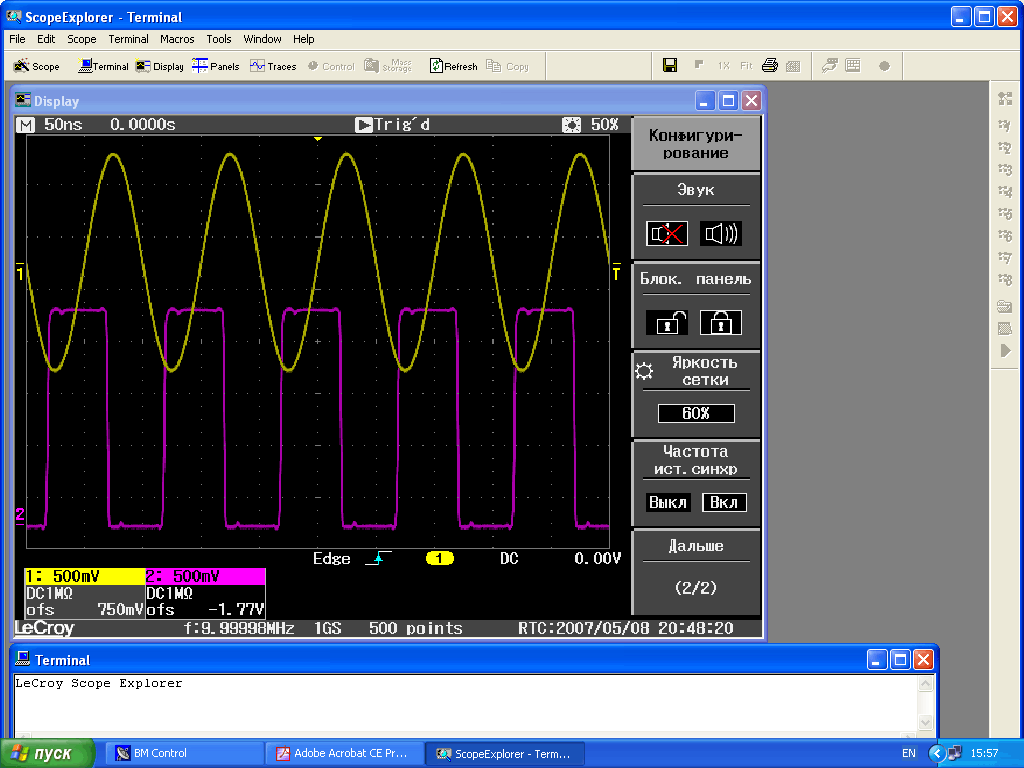The image size is (1024, 768).
Task: Enable sound with the speaker icon
Action: click(720, 234)
